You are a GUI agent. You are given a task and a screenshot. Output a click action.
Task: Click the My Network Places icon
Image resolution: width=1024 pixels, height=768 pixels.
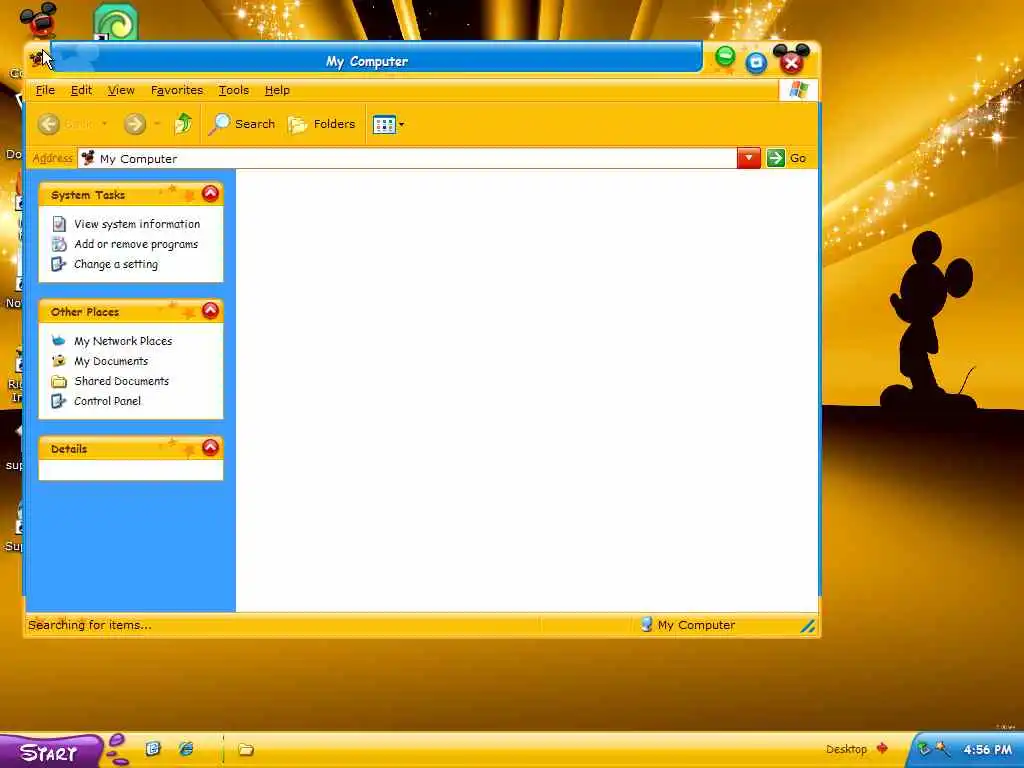point(59,341)
